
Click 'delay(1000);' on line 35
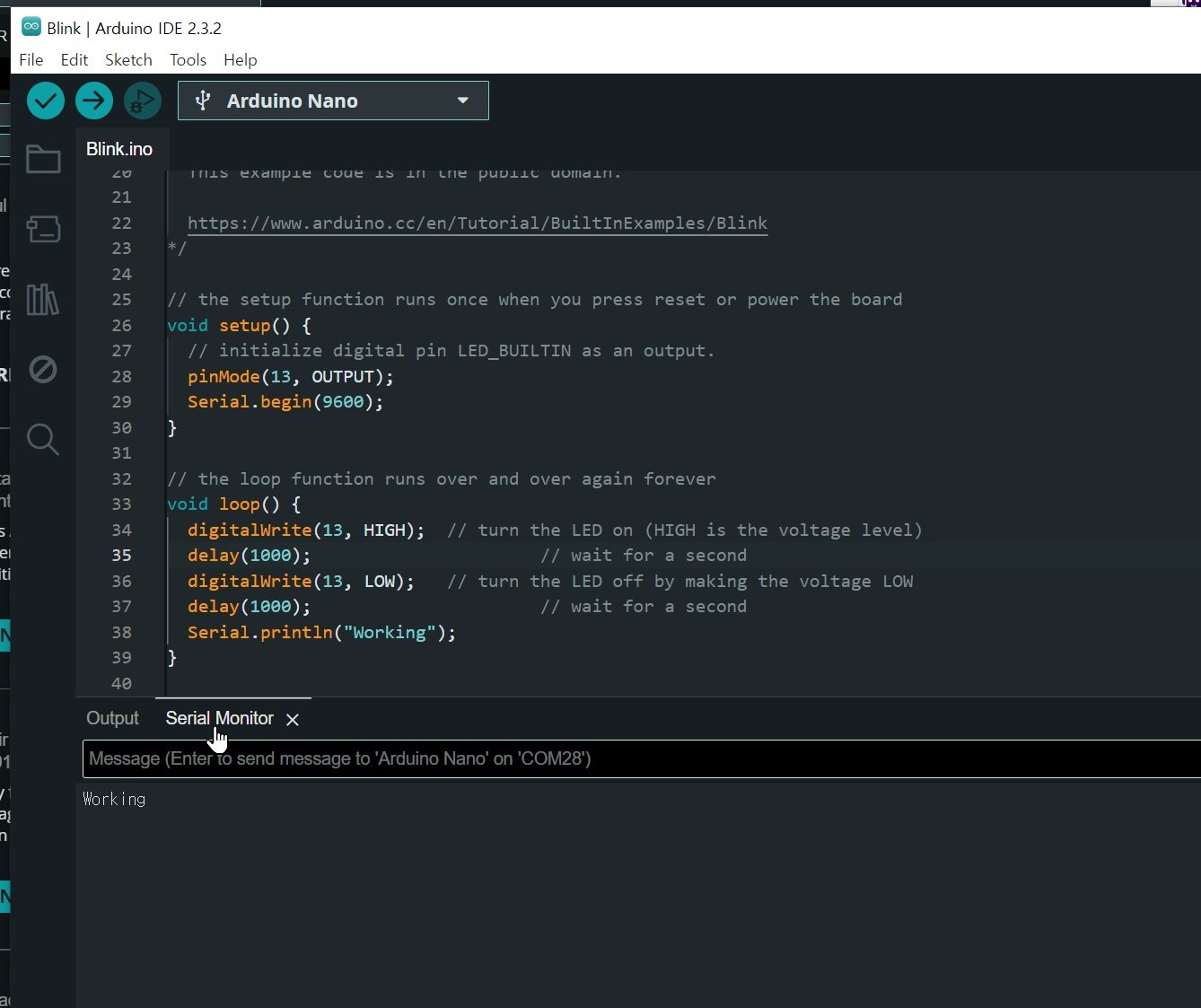250,556
